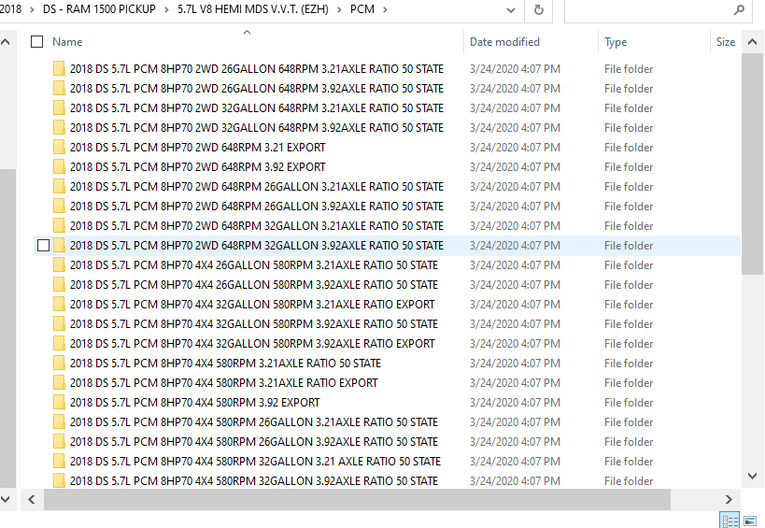Go to 5.7L V8 HEMI MDS V.V.T. breadcrumb
The image size is (765, 528).
click(253, 9)
